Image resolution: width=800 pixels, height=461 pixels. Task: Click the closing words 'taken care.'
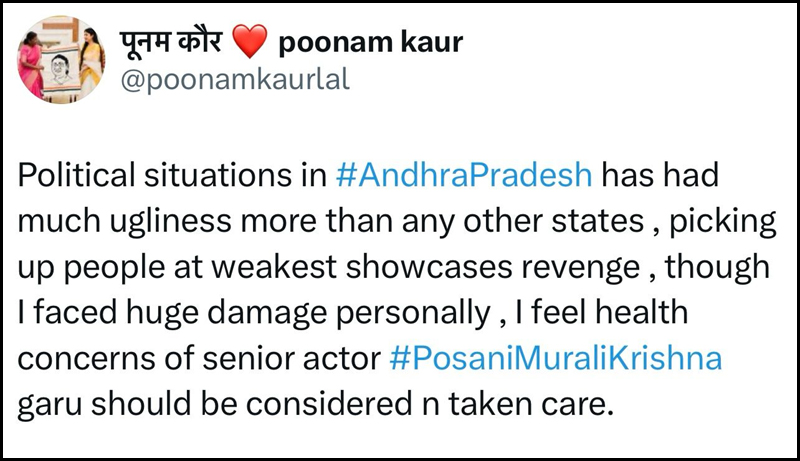pyautogui.click(x=530, y=404)
